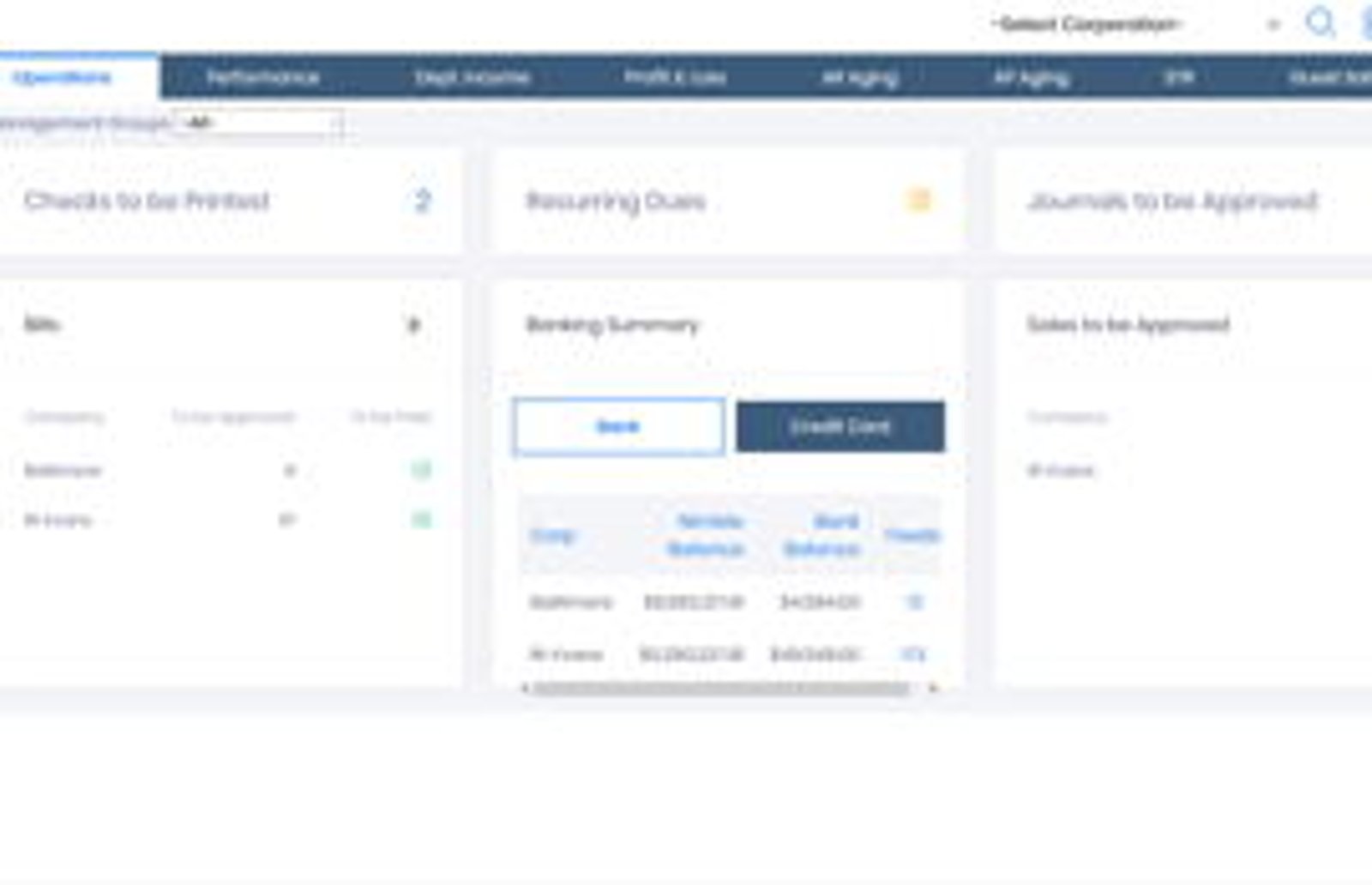Sort by the Bank Balance column header
The width and height of the screenshot is (1372, 885).
coord(821,535)
